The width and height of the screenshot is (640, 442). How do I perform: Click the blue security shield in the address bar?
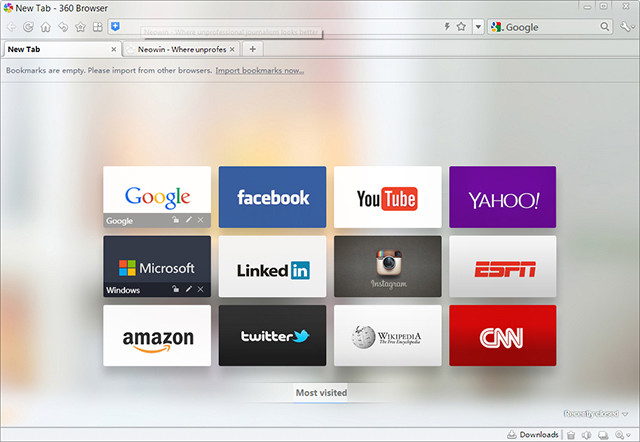[116, 27]
